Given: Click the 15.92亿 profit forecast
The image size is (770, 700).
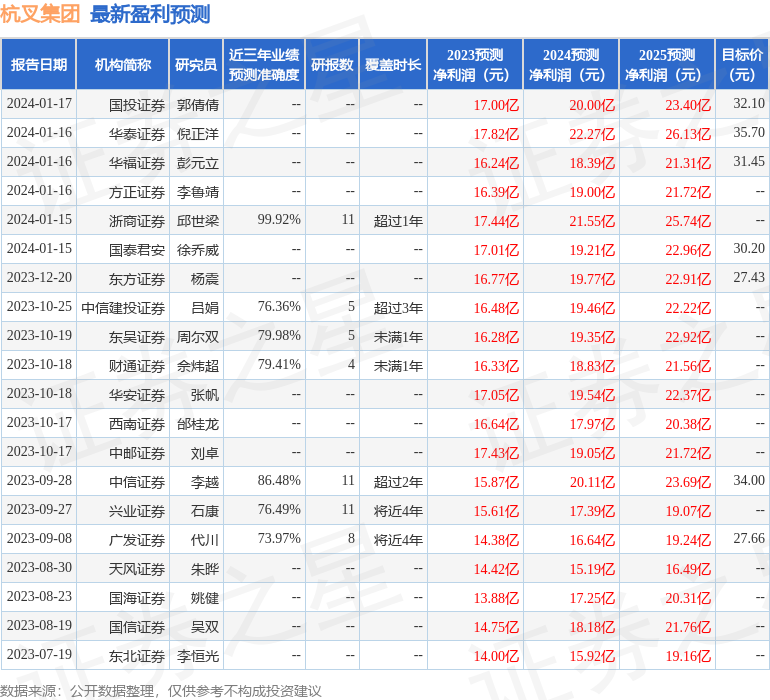Looking at the screenshot, I should click(592, 656).
